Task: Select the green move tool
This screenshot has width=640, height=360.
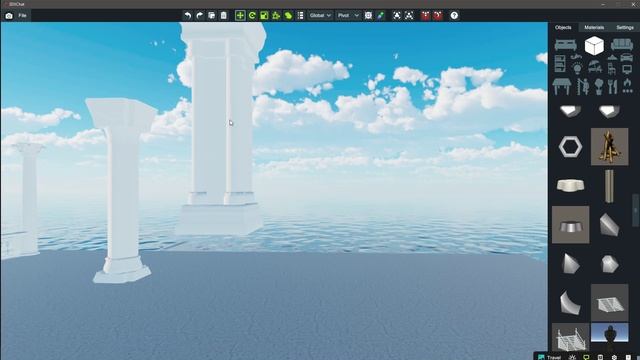Action: (x=240, y=16)
